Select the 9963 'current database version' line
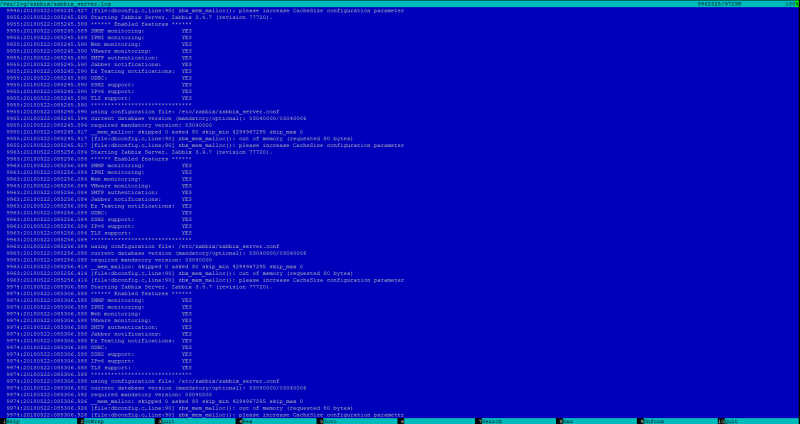Image resolution: width=800 pixels, height=424 pixels. coord(157,253)
